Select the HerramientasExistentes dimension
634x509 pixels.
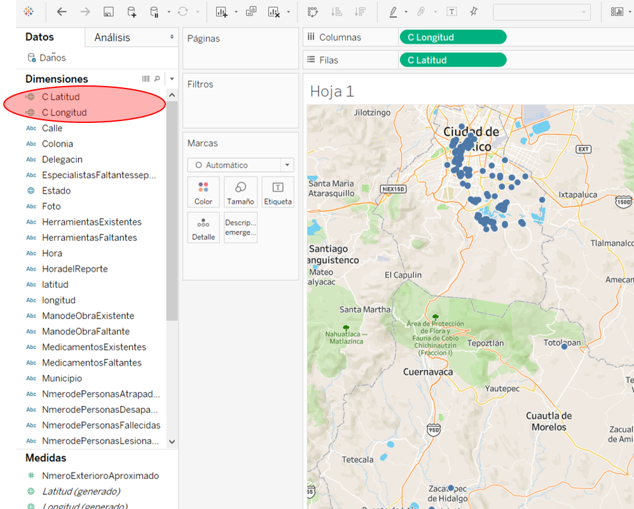[x=91, y=222]
